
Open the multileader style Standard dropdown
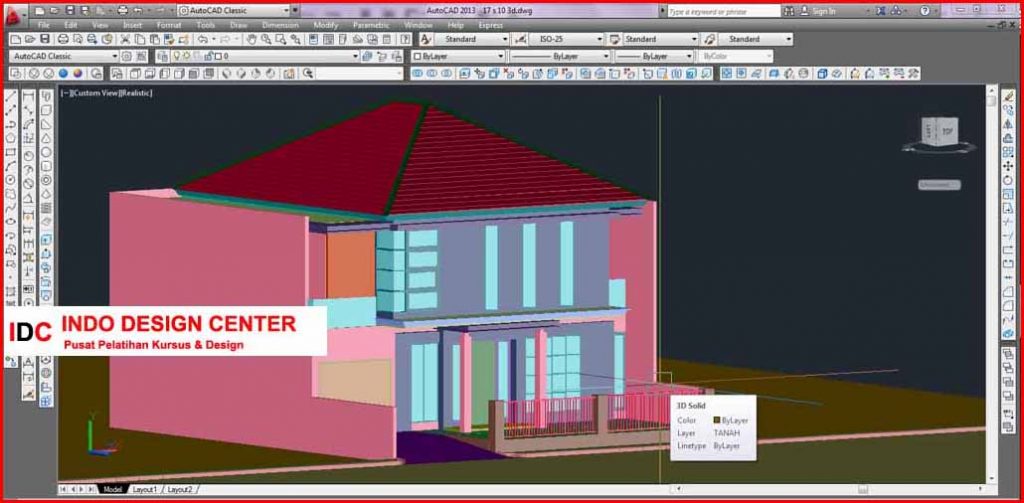coord(756,39)
